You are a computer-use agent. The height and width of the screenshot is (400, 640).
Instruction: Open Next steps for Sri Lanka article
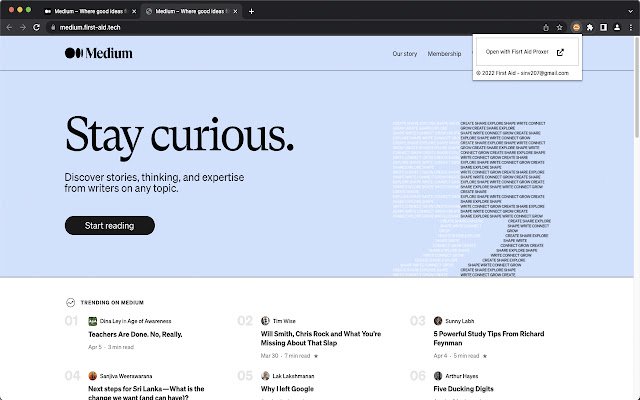tap(146, 393)
